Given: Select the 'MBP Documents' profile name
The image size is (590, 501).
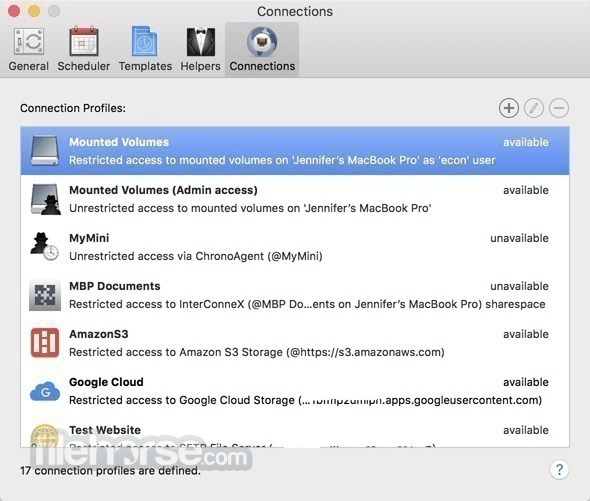Looking at the screenshot, I should pyautogui.click(x=115, y=286).
